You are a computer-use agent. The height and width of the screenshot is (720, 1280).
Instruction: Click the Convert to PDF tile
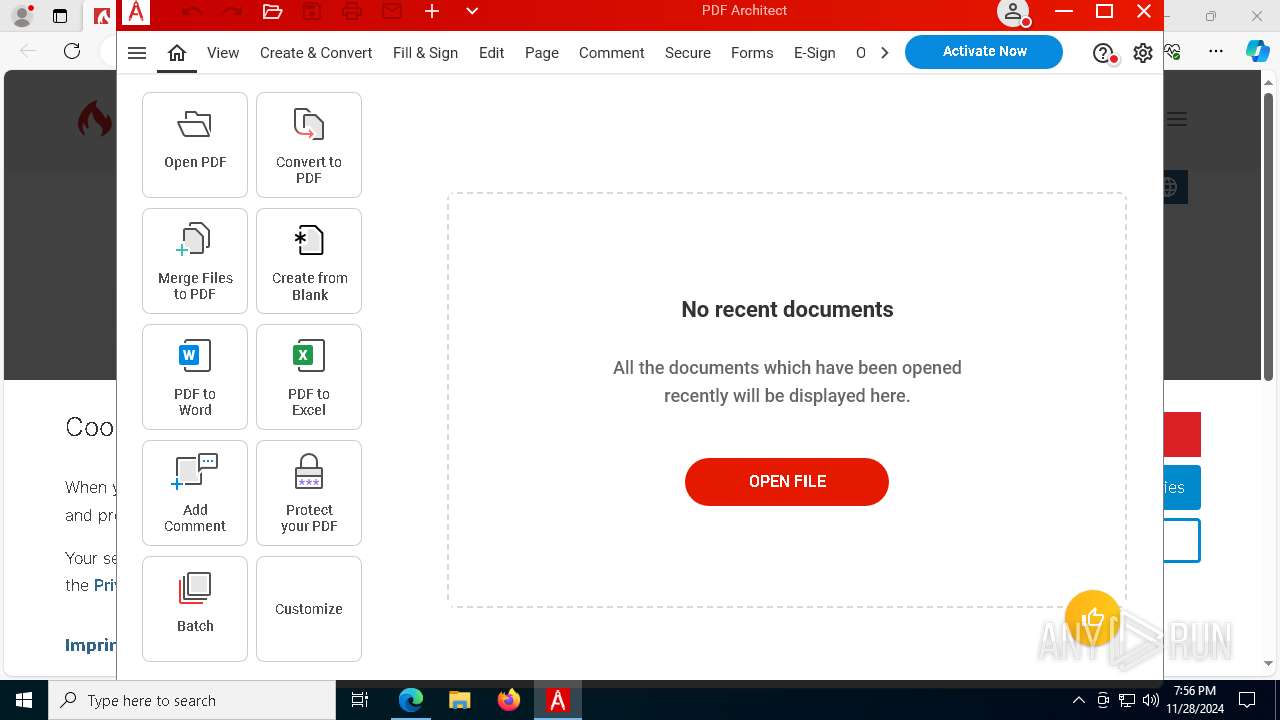tap(309, 145)
